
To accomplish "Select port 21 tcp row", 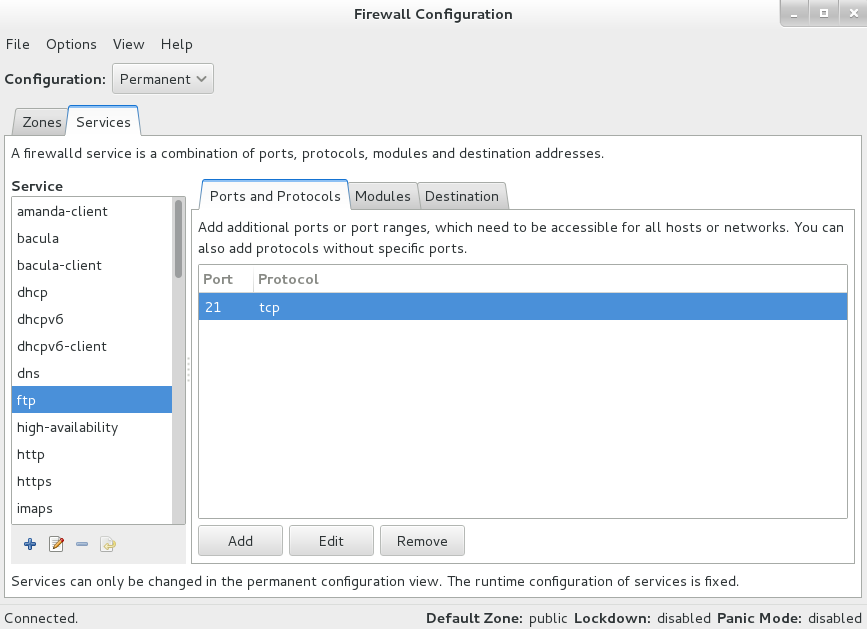I will [400, 307].
